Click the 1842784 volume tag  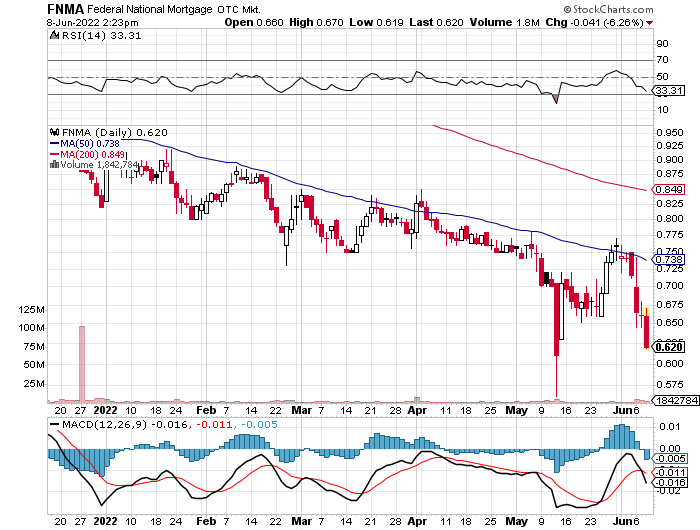[x=676, y=400]
